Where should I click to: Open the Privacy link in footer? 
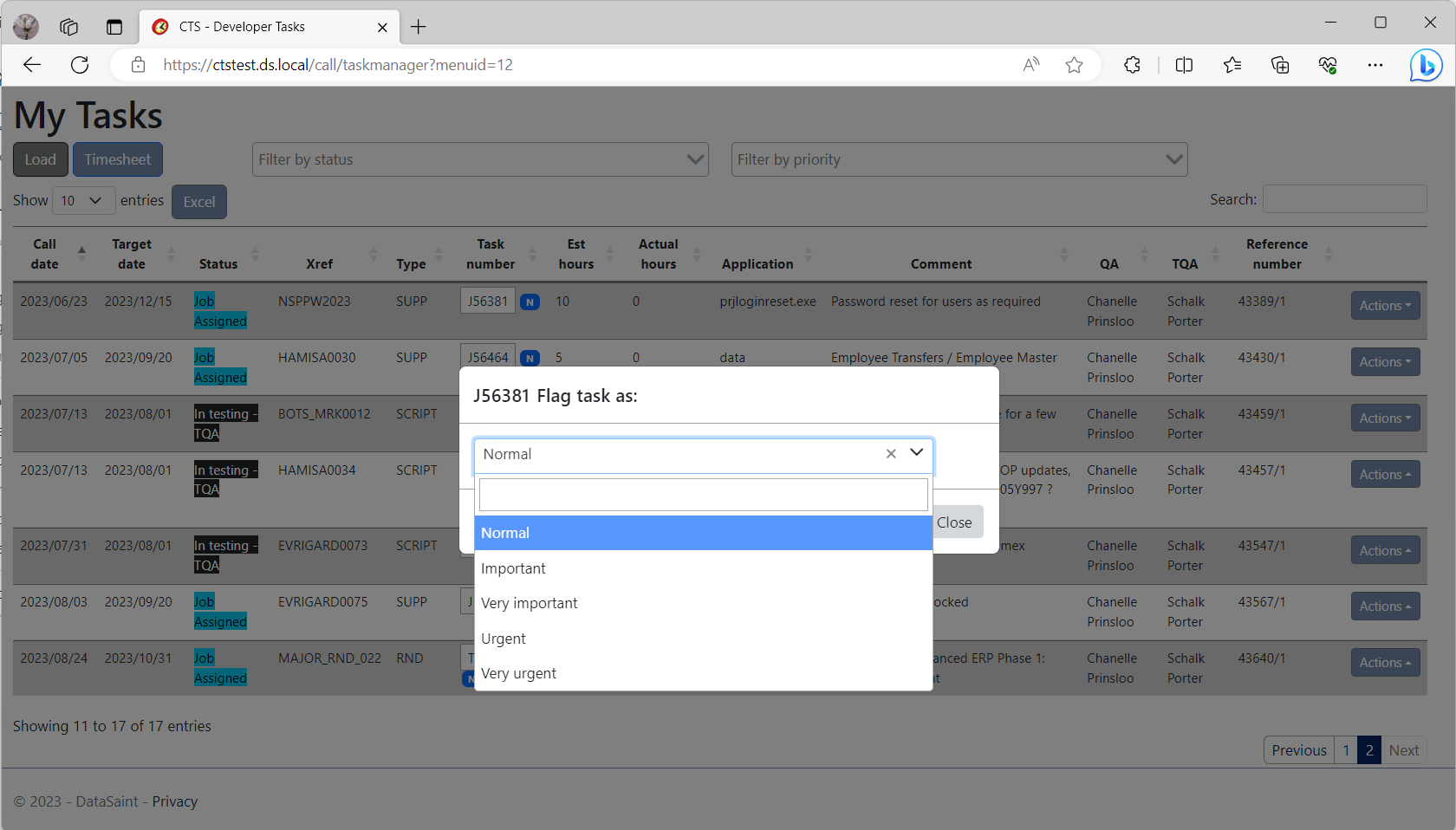175,801
